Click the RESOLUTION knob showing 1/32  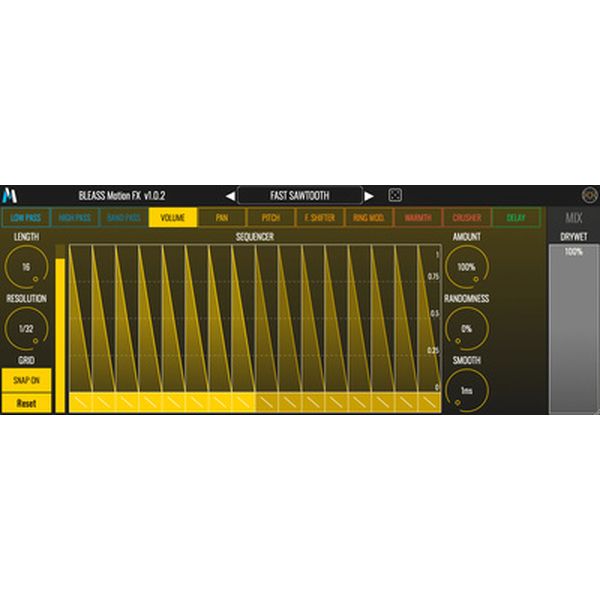(x=26, y=328)
